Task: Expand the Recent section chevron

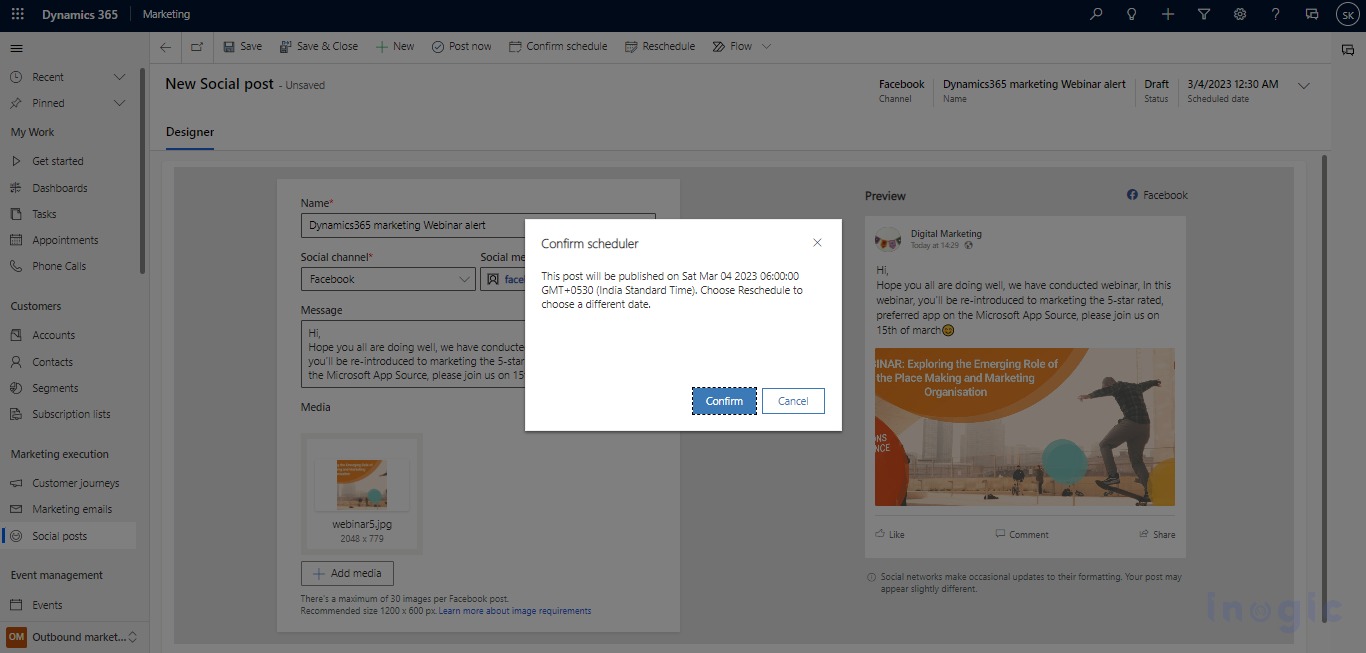Action: 120,77
